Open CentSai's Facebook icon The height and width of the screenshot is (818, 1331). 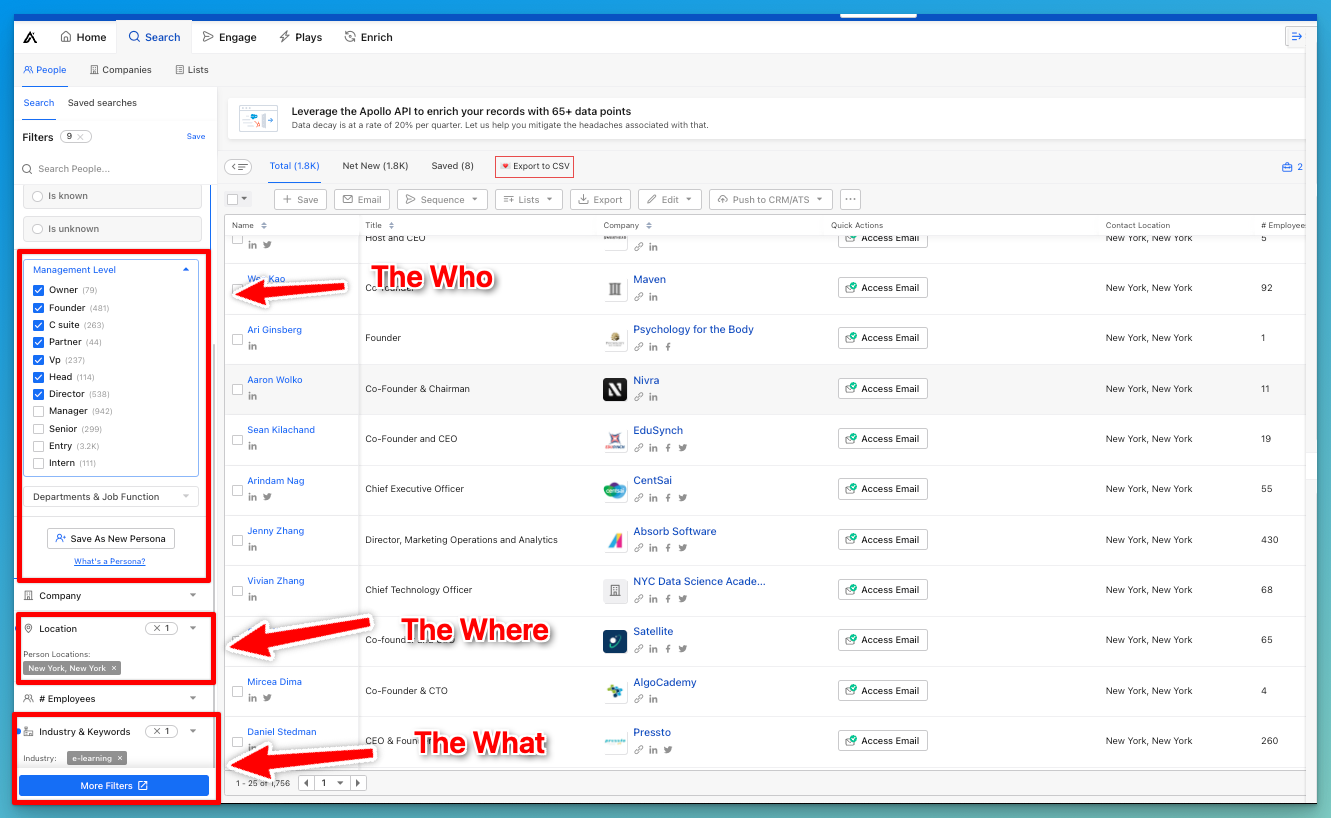[667, 498]
